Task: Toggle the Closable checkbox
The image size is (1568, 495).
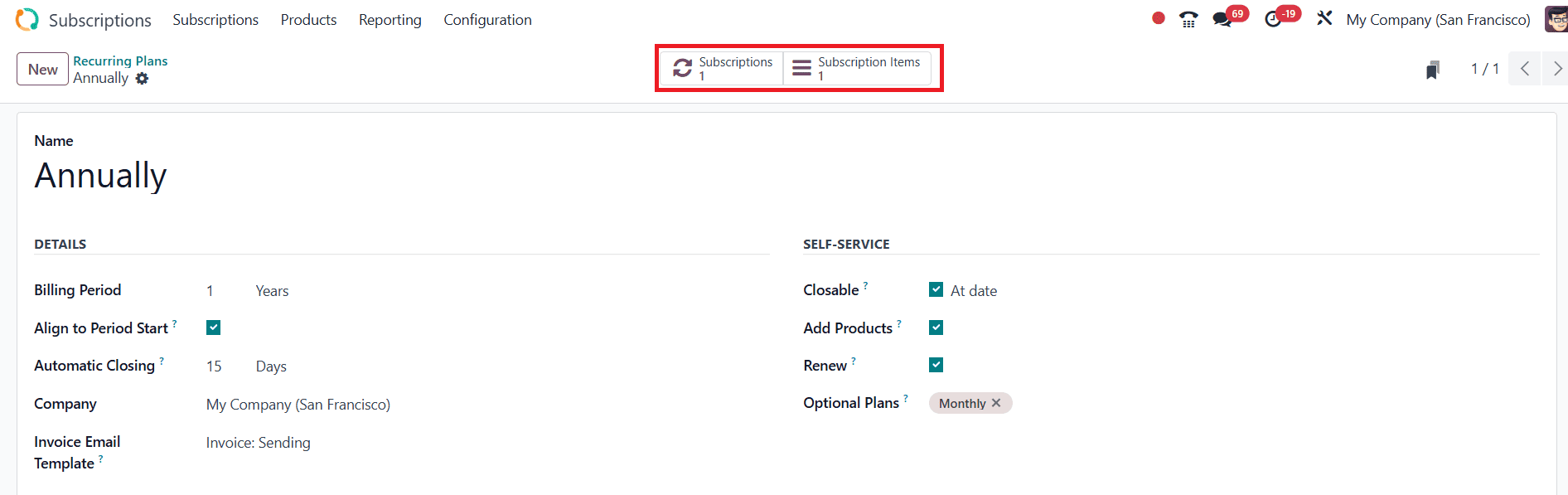Action: point(936,289)
